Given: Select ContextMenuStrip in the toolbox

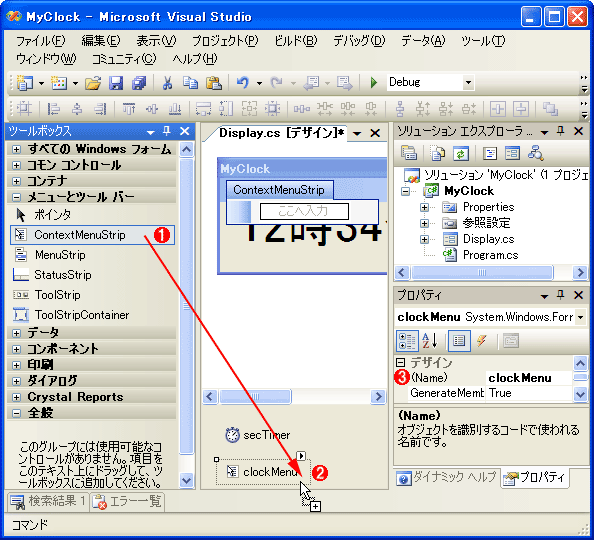Looking at the screenshot, I should [x=92, y=235].
